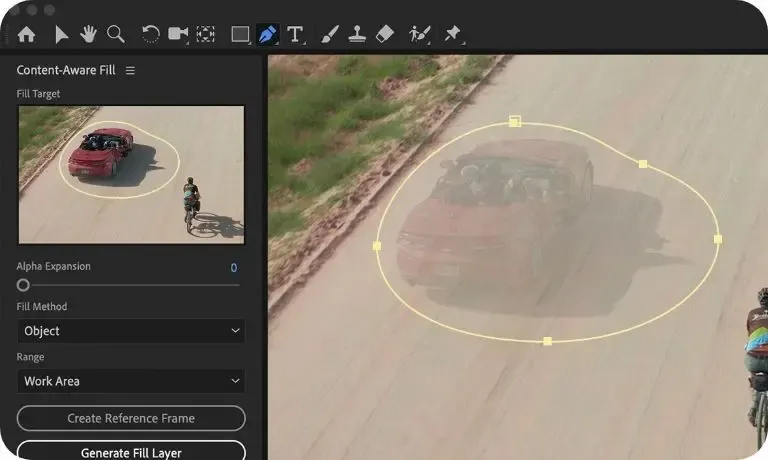Select the Selection arrow tool
This screenshot has width=768, height=460.
coord(61,34)
